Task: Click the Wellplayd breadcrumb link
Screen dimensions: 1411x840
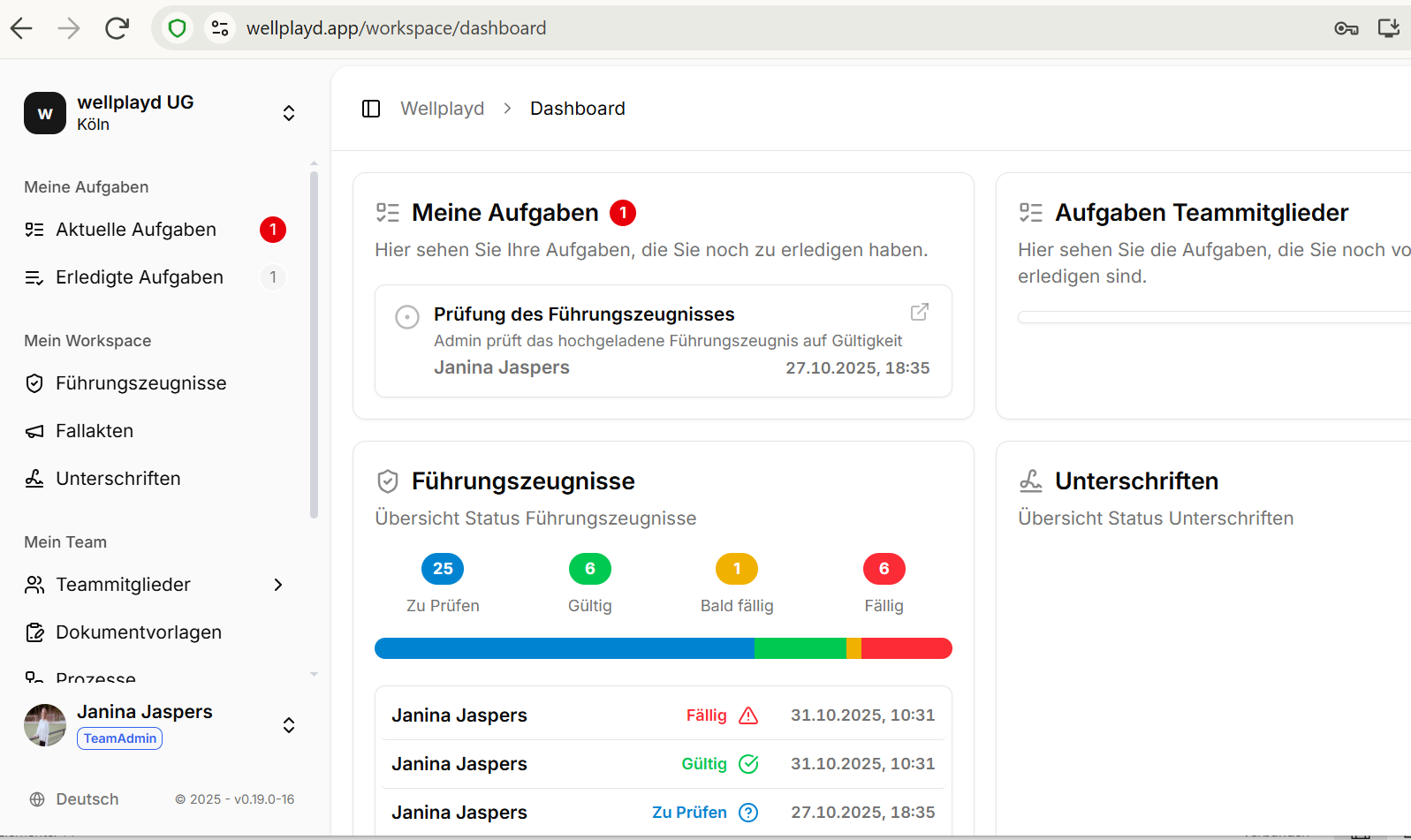Action: click(x=443, y=109)
